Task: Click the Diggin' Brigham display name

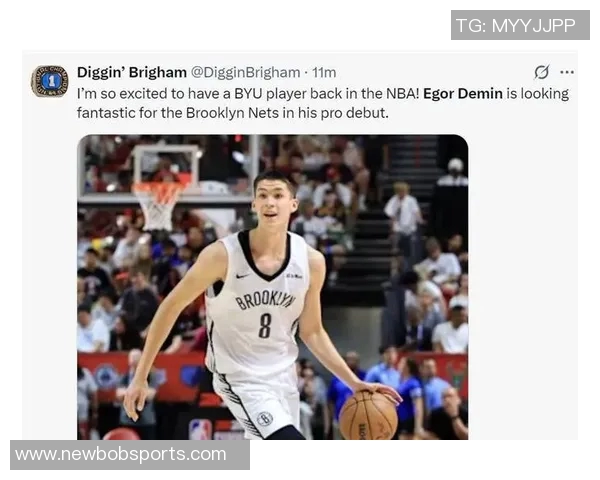Action: 132,72
